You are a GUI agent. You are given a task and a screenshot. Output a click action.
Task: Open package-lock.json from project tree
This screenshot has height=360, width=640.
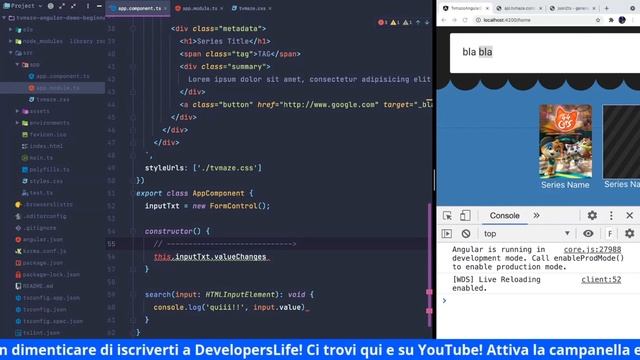pos(47,274)
